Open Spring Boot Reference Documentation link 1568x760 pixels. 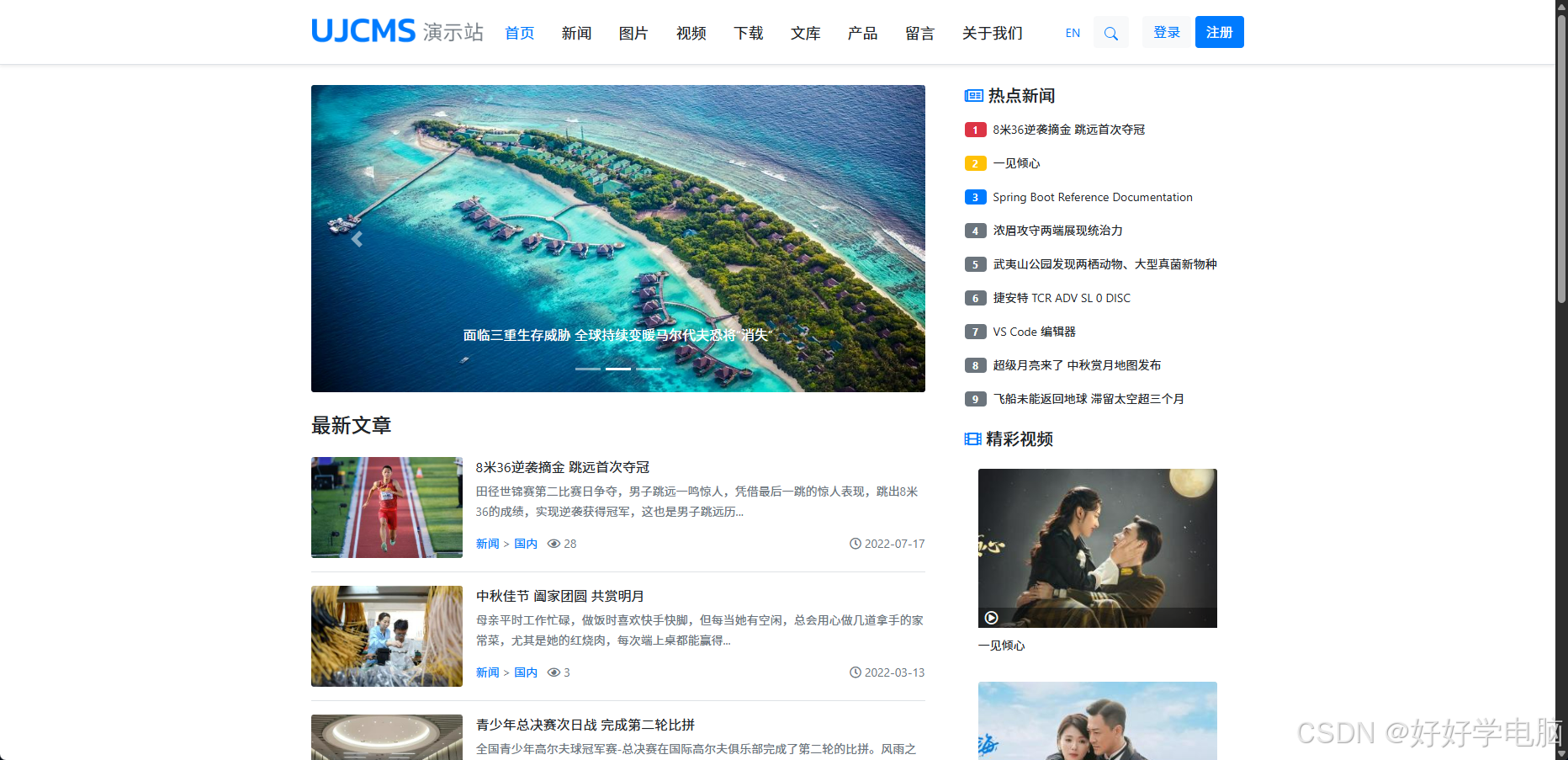1093,197
